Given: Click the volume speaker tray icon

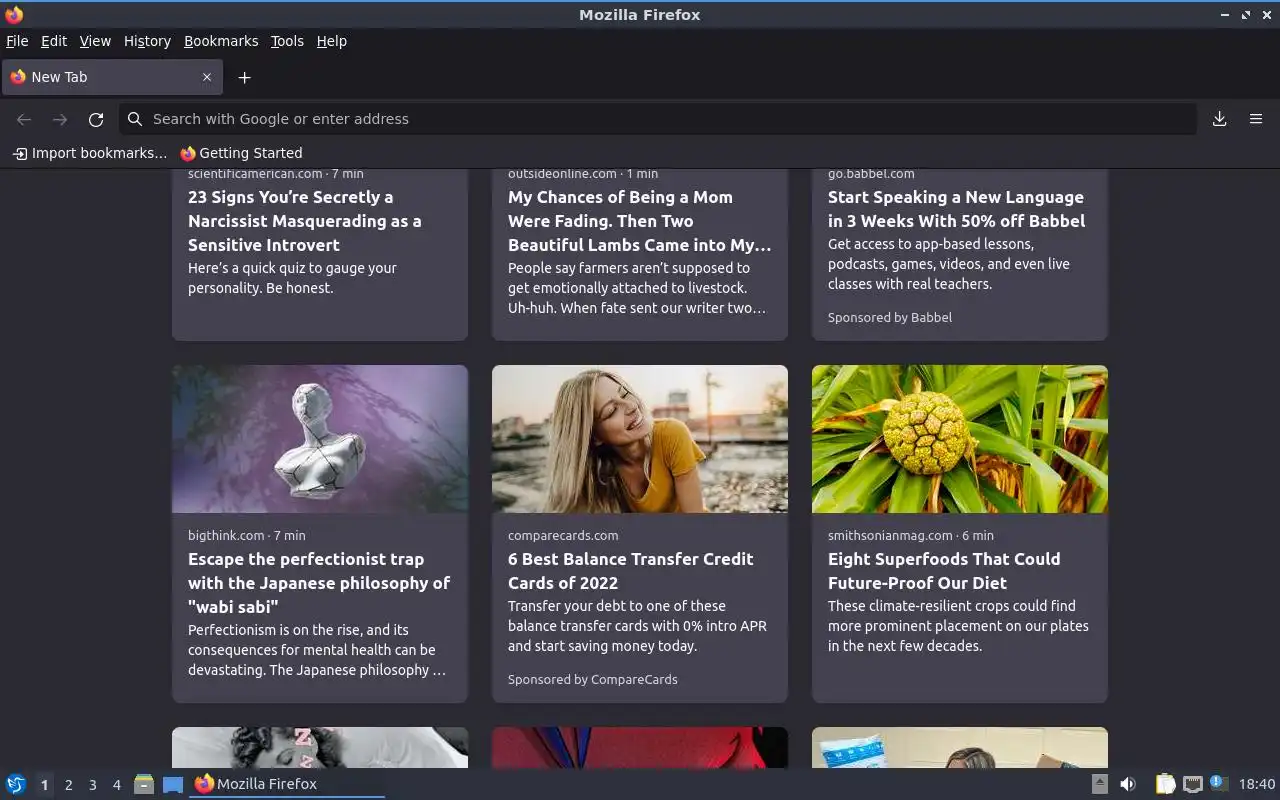Looking at the screenshot, I should pos(1128,784).
